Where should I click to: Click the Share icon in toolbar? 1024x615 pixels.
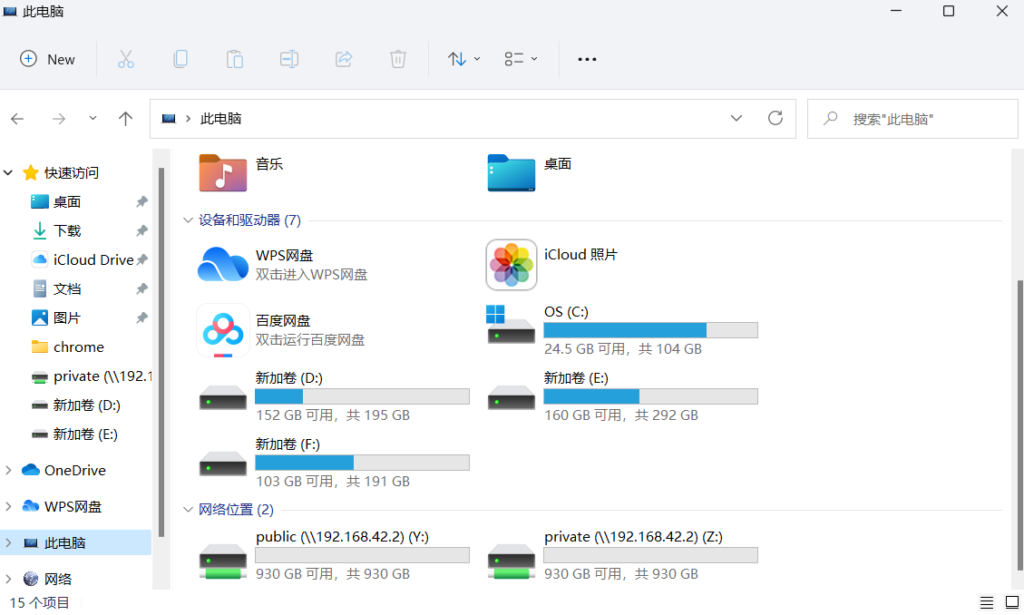[343, 59]
